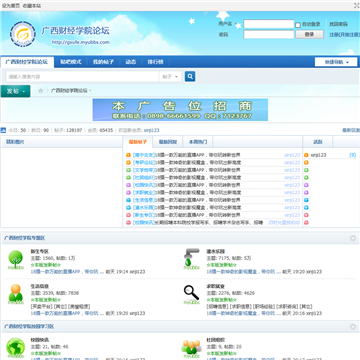The image size is (360, 360).
Task: Click the new member xinji123 link
Action: [151, 130]
